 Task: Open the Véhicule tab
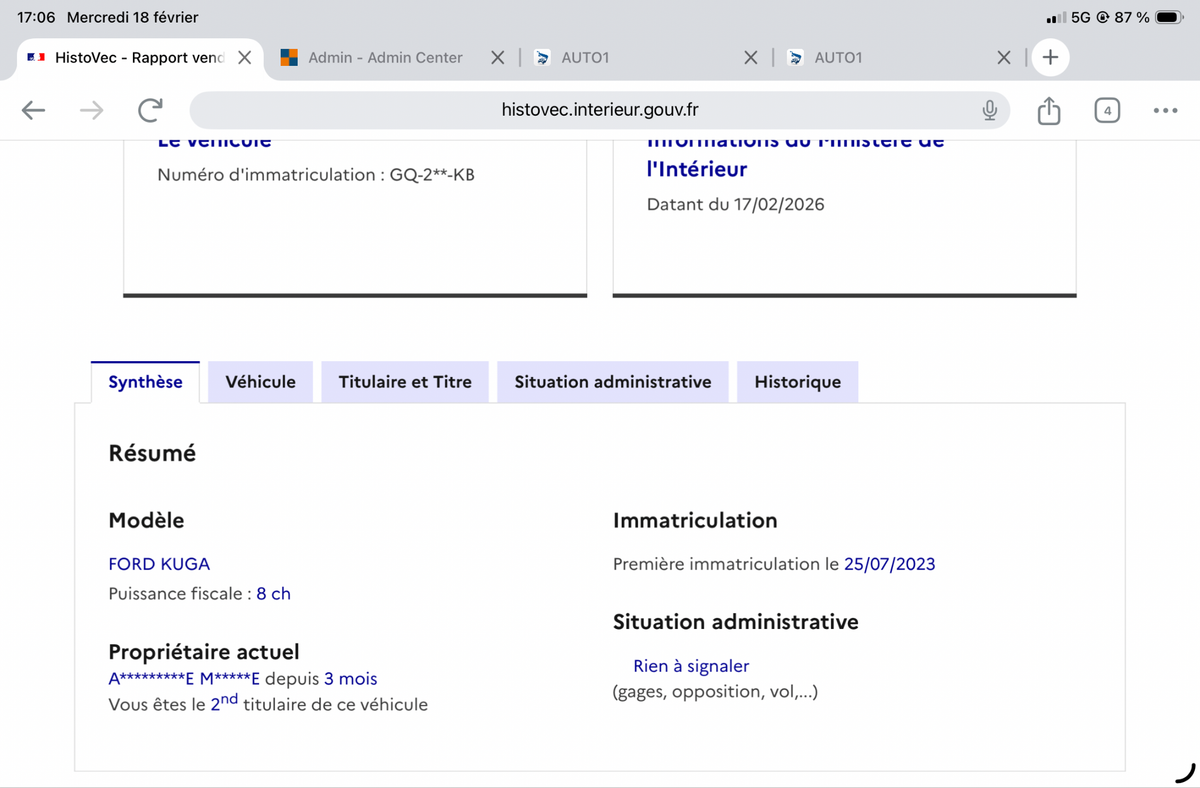point(260,382)
